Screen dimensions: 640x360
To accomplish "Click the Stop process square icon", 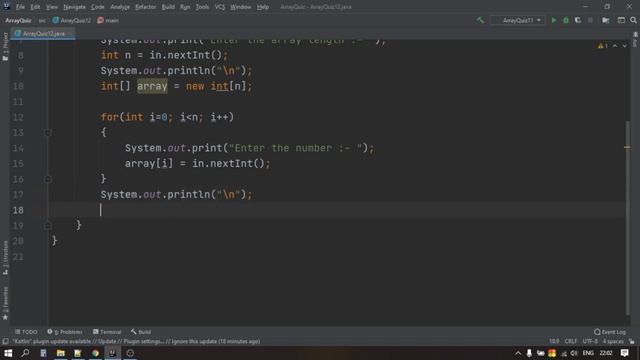I will pyautogui.click(x=590, y=20).
